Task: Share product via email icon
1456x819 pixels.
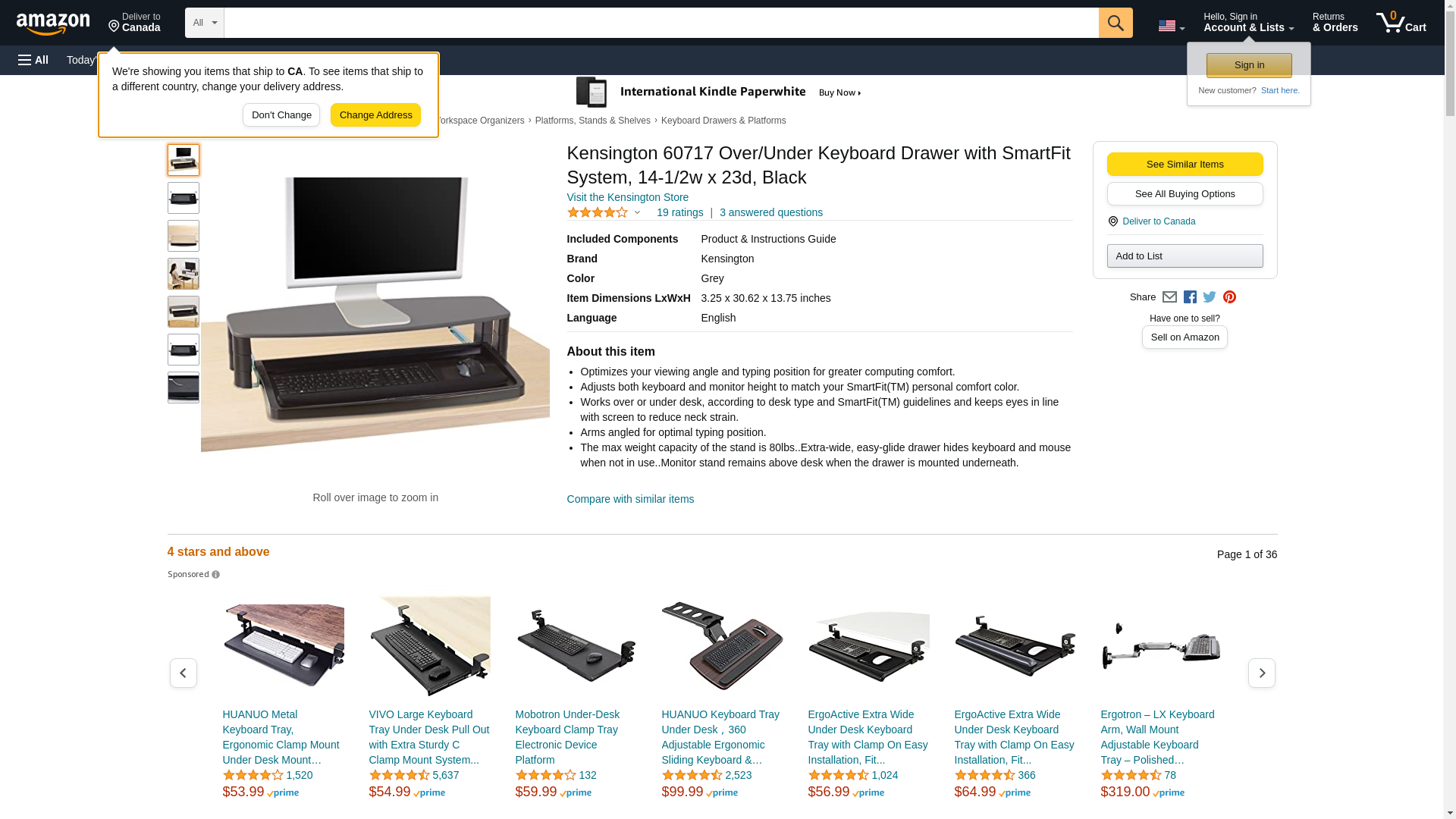Action: [x=1169, y=297]
